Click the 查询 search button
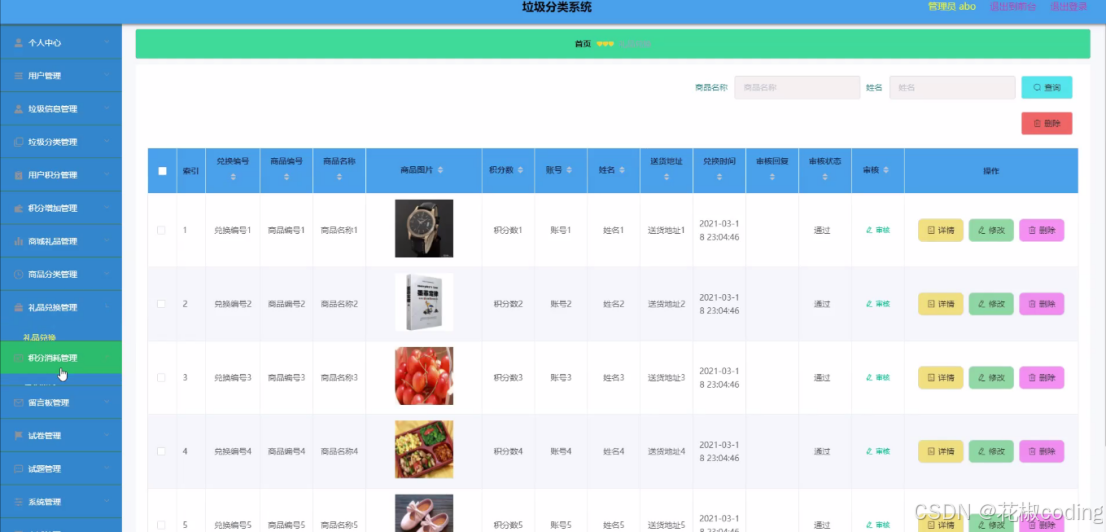 coord(1047,87)
